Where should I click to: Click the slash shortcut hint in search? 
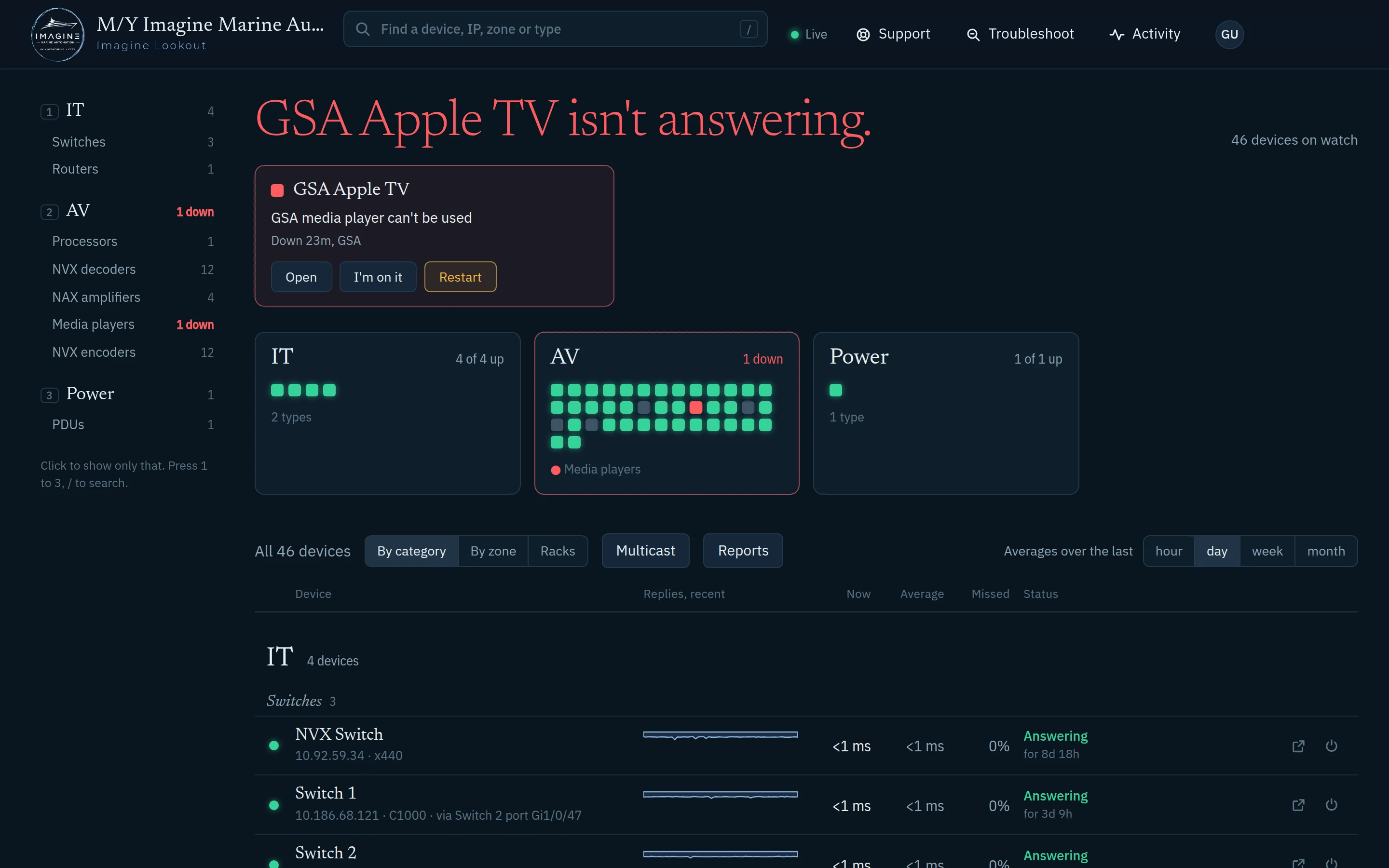pos(749,29)
